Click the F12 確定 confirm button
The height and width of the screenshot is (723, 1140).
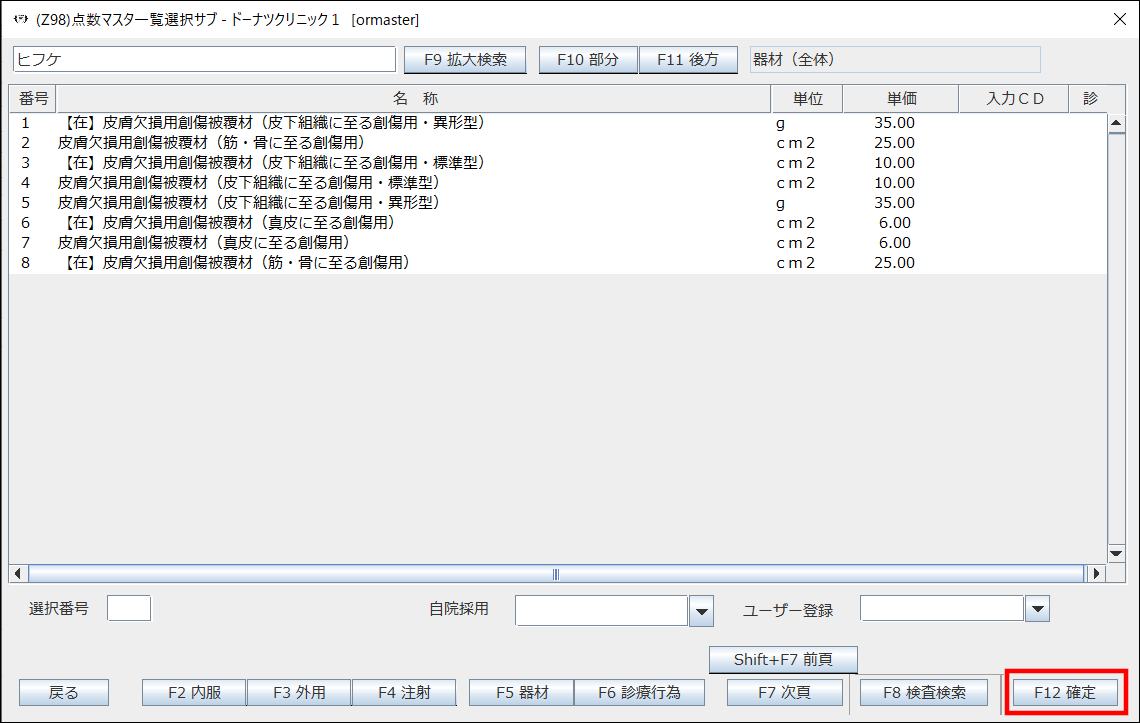(1065, 692)
